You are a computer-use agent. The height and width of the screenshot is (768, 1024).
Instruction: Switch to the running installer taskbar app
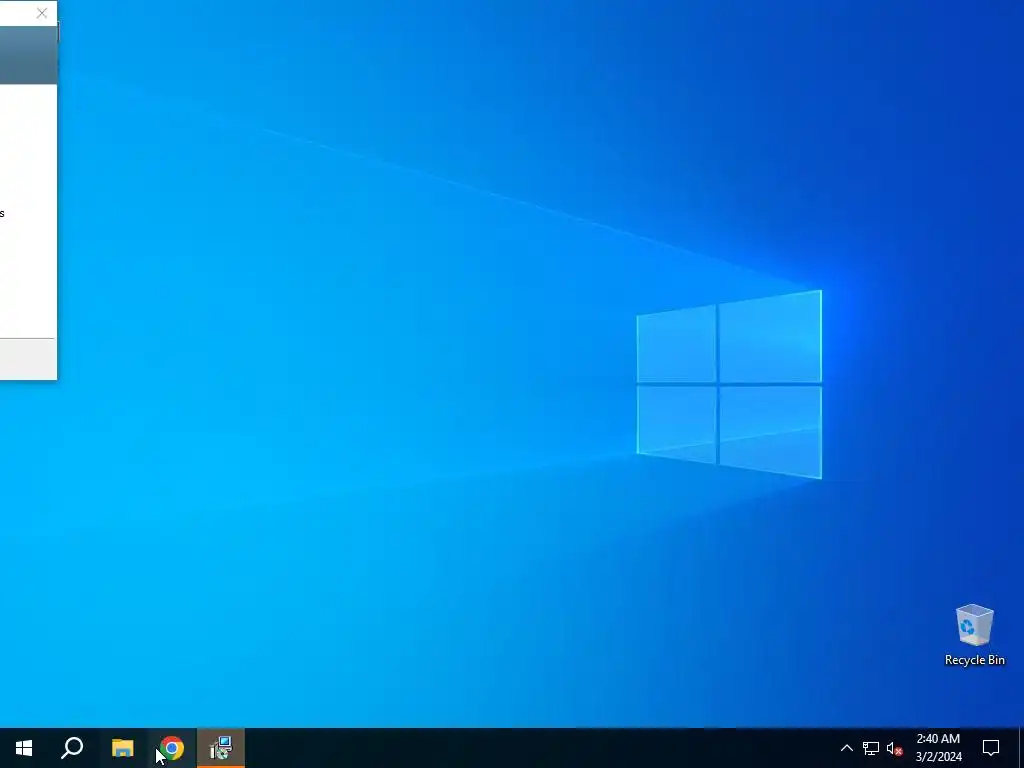pyautogui.click(x=221, y=748)
